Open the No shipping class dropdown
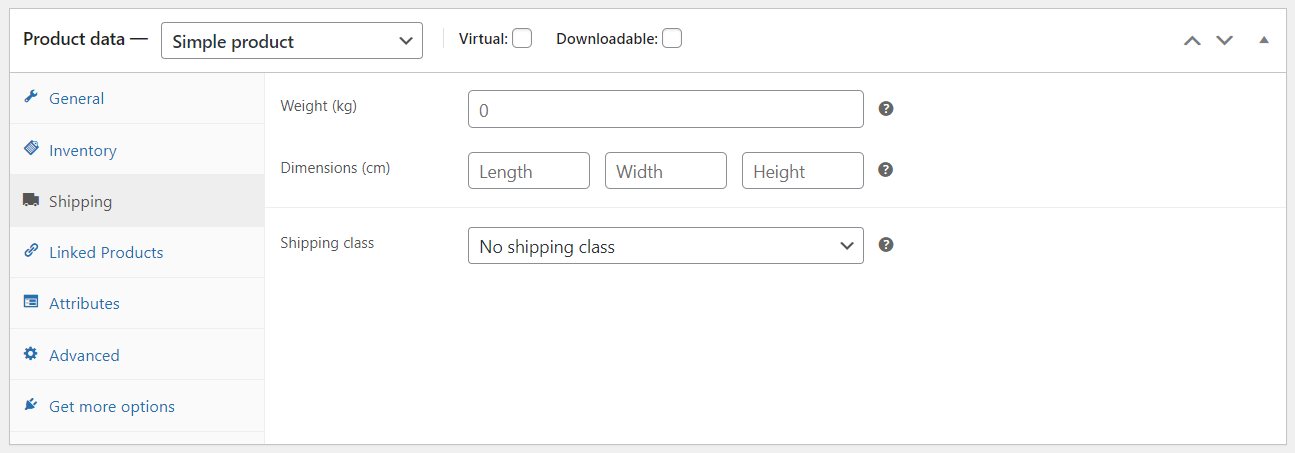The image size is (1295, 453). (665, 246)
